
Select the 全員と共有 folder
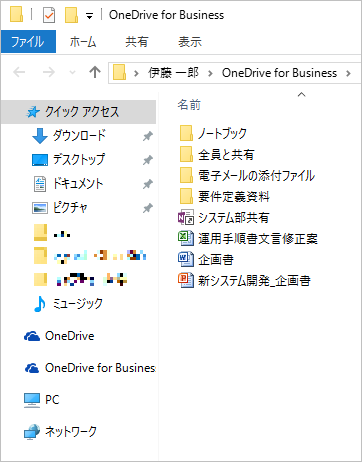coord(226,155)
